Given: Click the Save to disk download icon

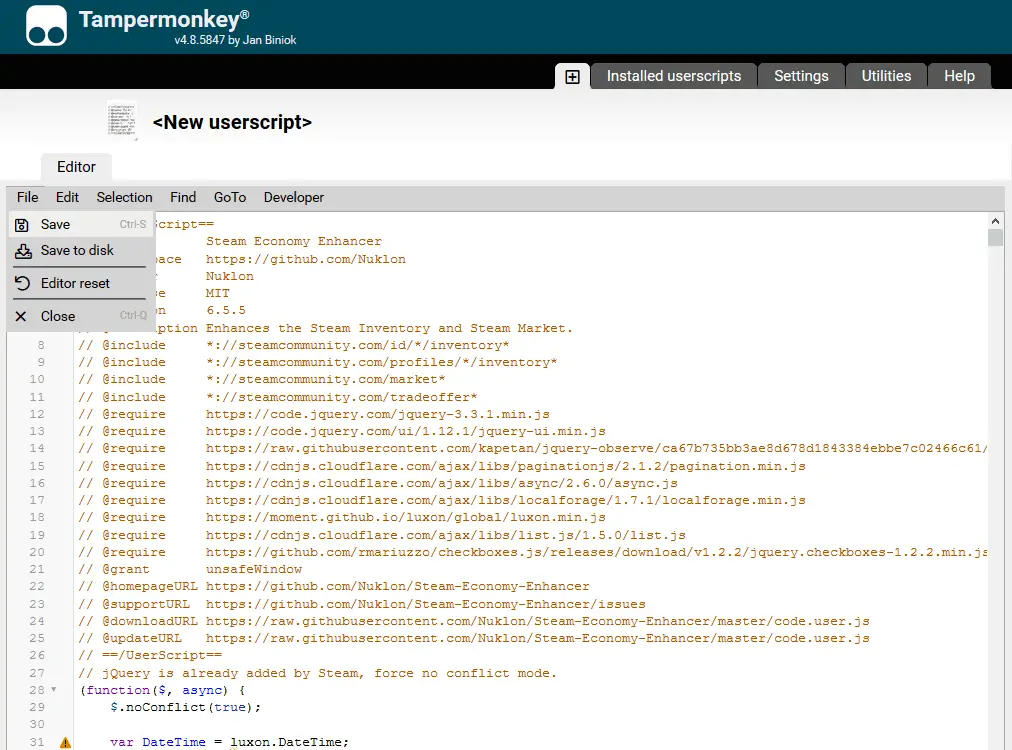Looking at the screenshot, I should (x=23, y=251).
